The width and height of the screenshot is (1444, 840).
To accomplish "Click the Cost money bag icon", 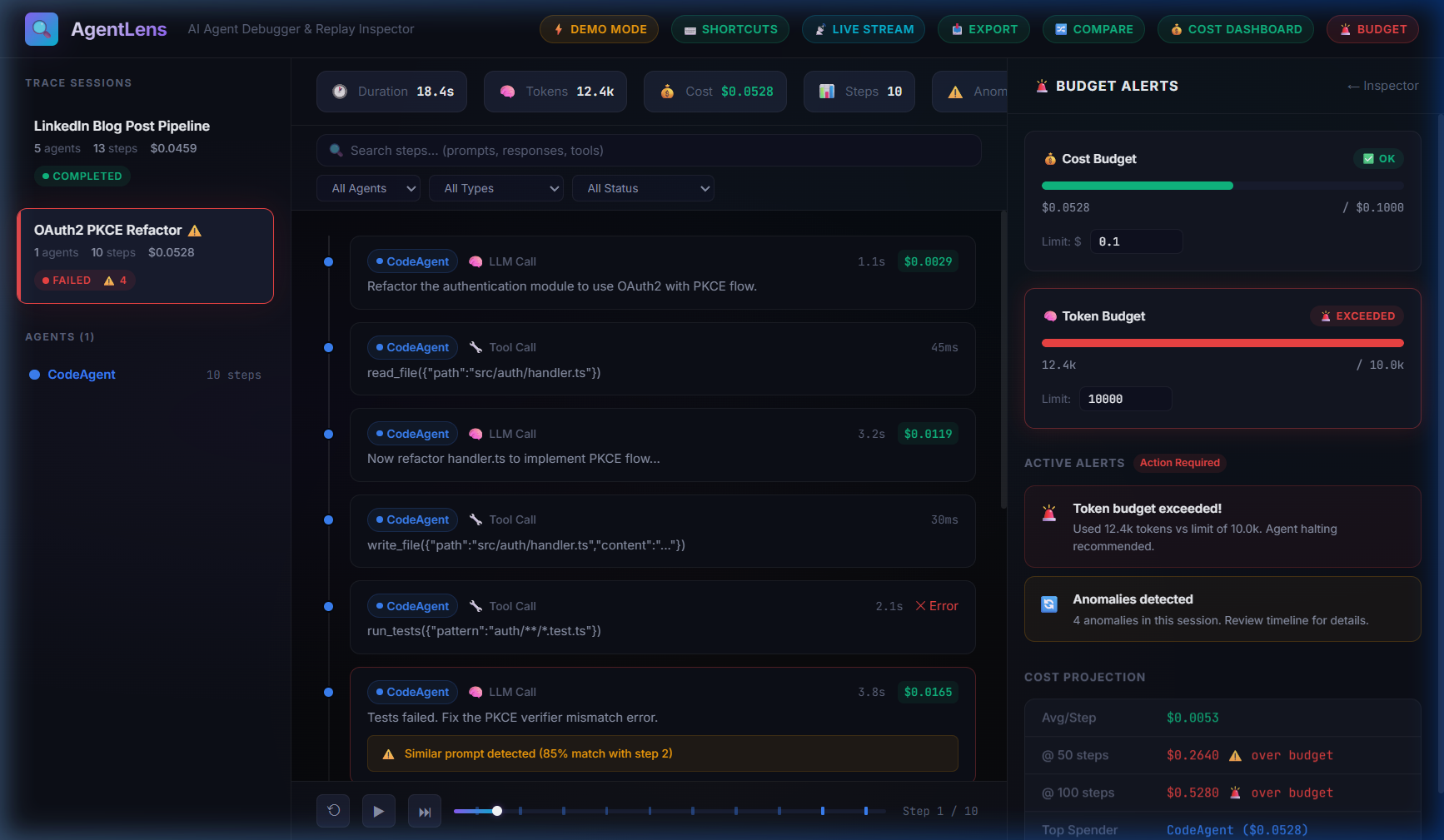I will (667, 92).
